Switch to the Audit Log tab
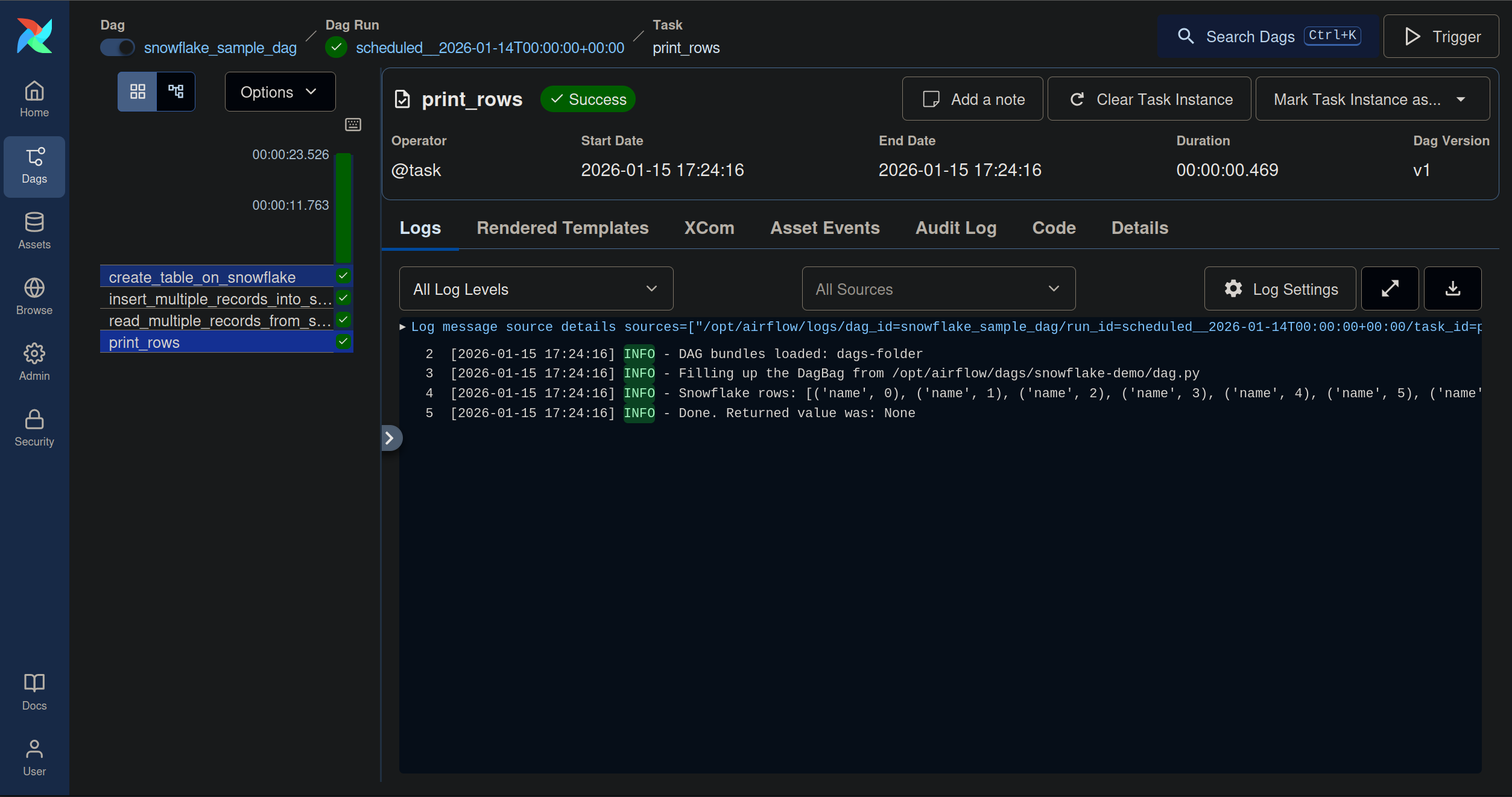 [956, 228]
